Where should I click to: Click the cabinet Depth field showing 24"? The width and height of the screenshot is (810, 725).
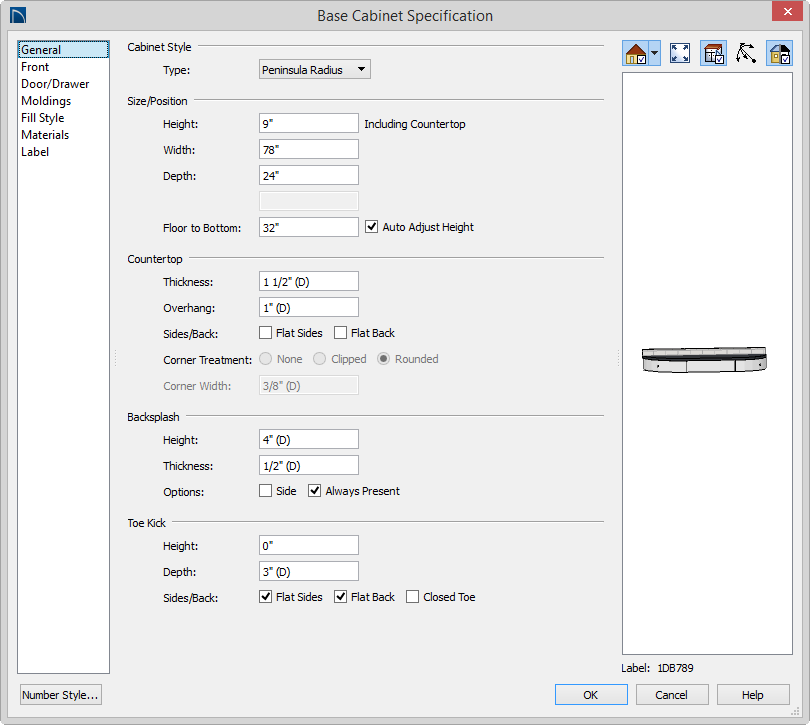point(308,175)
